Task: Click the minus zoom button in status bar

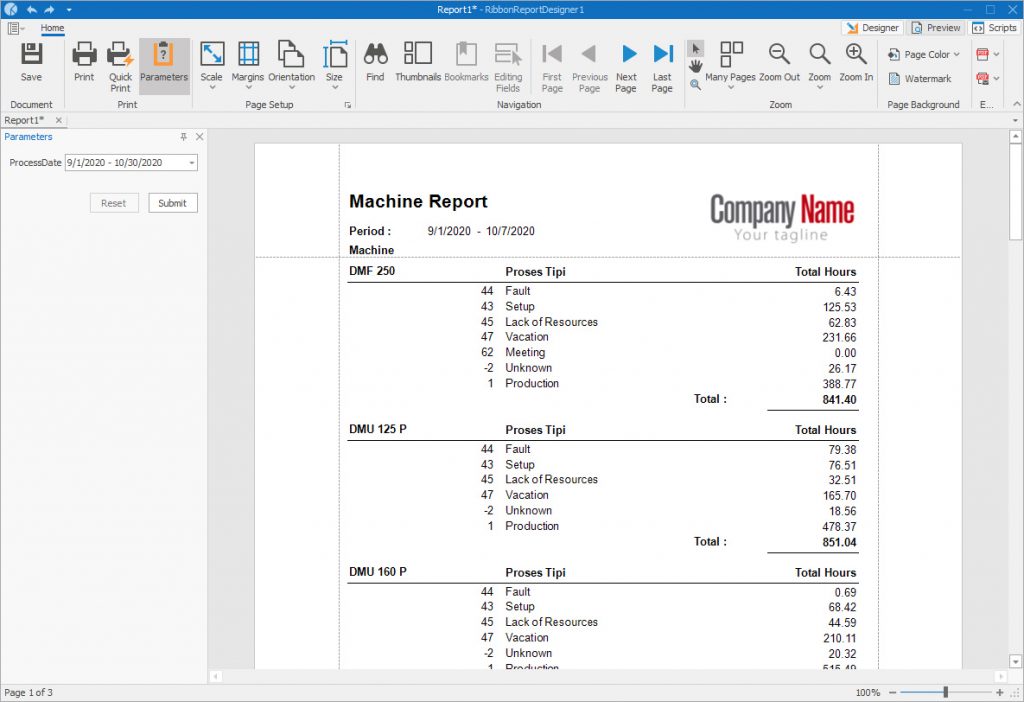Action: [x=893, y=692]
